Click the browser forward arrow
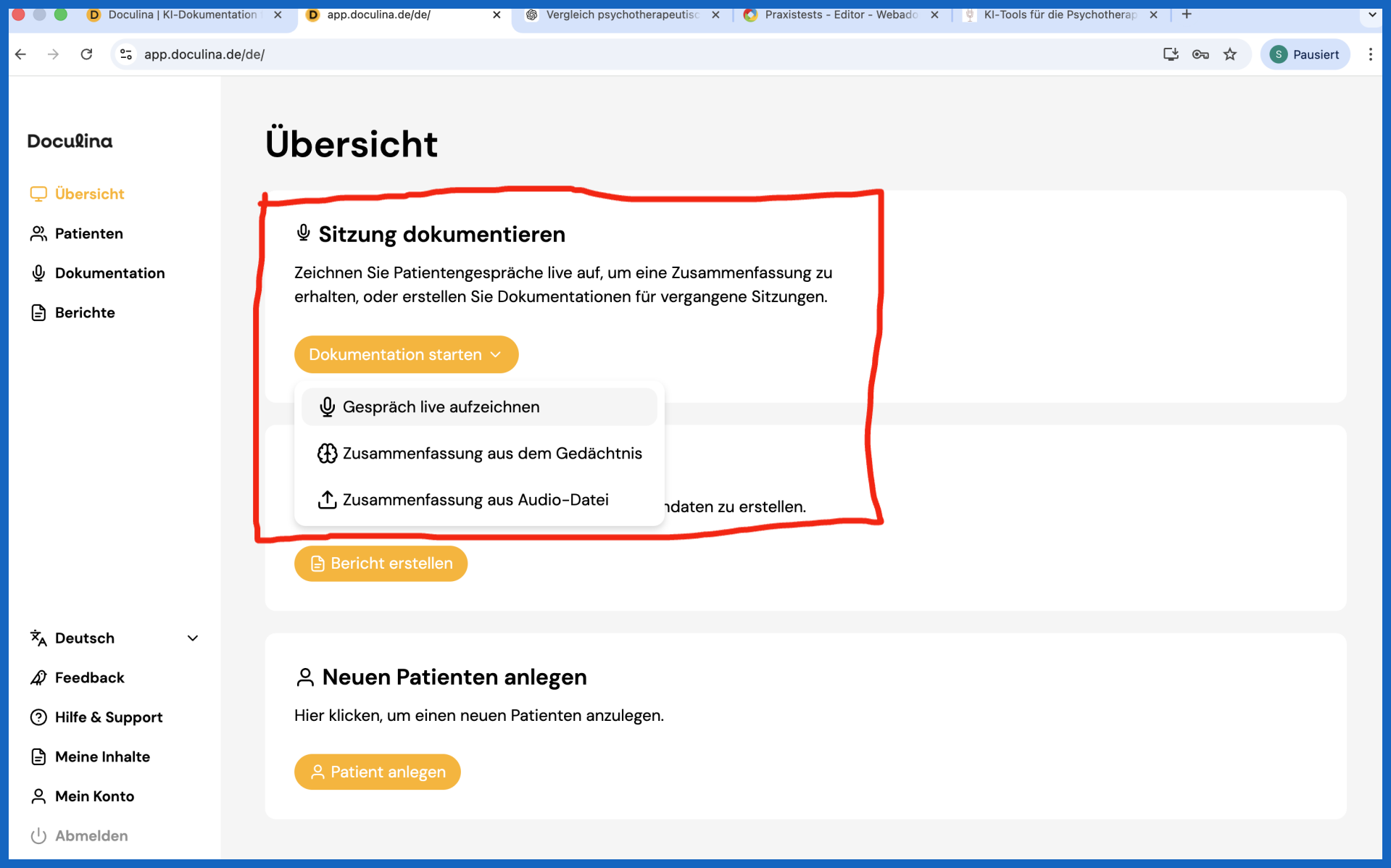Screen dimensions: 1391x868 (x=53, y=54)
